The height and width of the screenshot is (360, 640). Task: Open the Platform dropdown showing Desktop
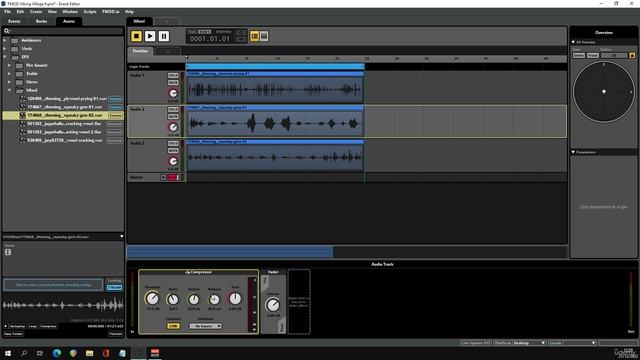tap(529, 343)
